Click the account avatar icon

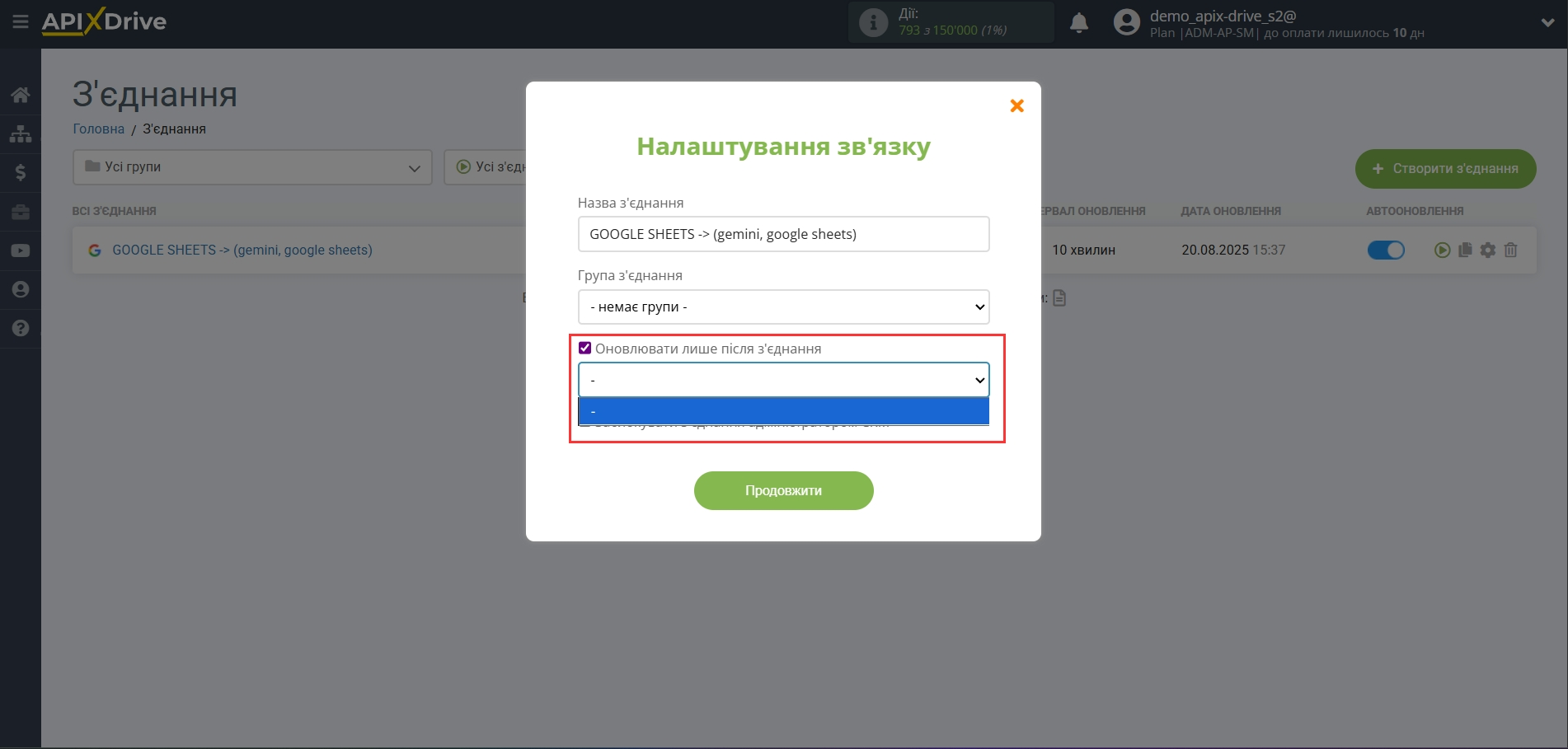pos(1126,22)
